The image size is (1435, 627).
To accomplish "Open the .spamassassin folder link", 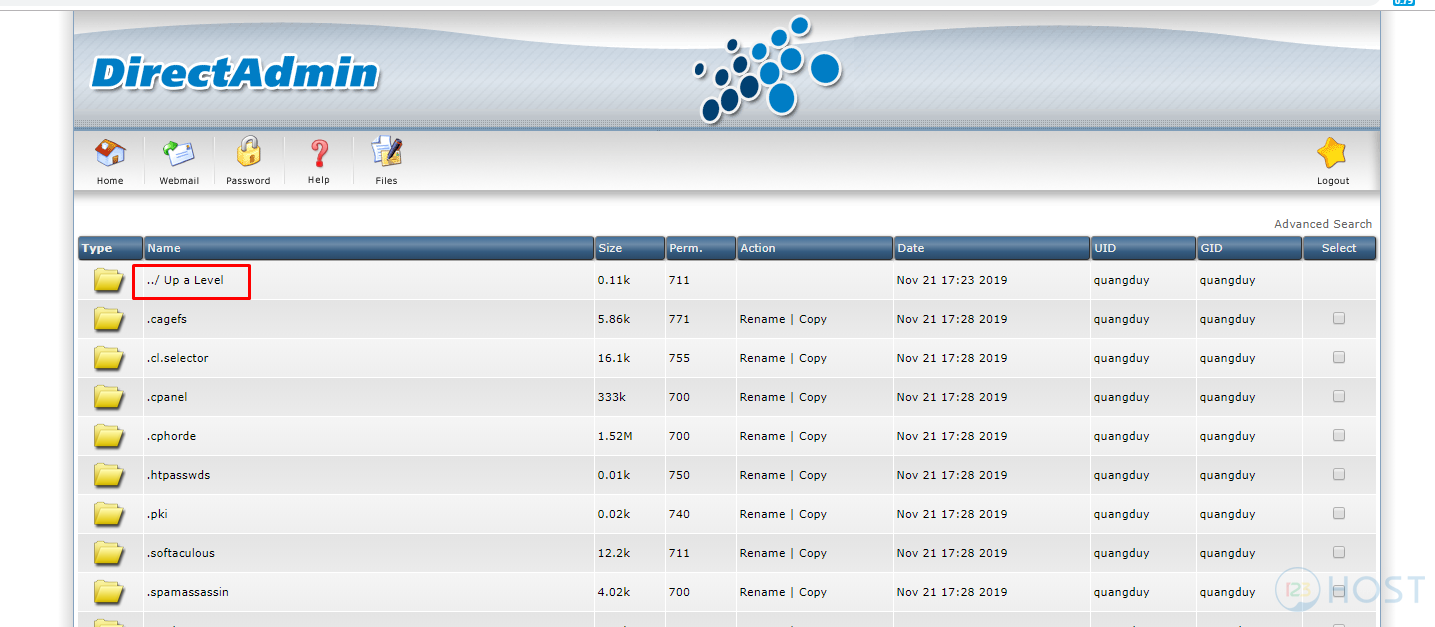I will click(187, 593).
